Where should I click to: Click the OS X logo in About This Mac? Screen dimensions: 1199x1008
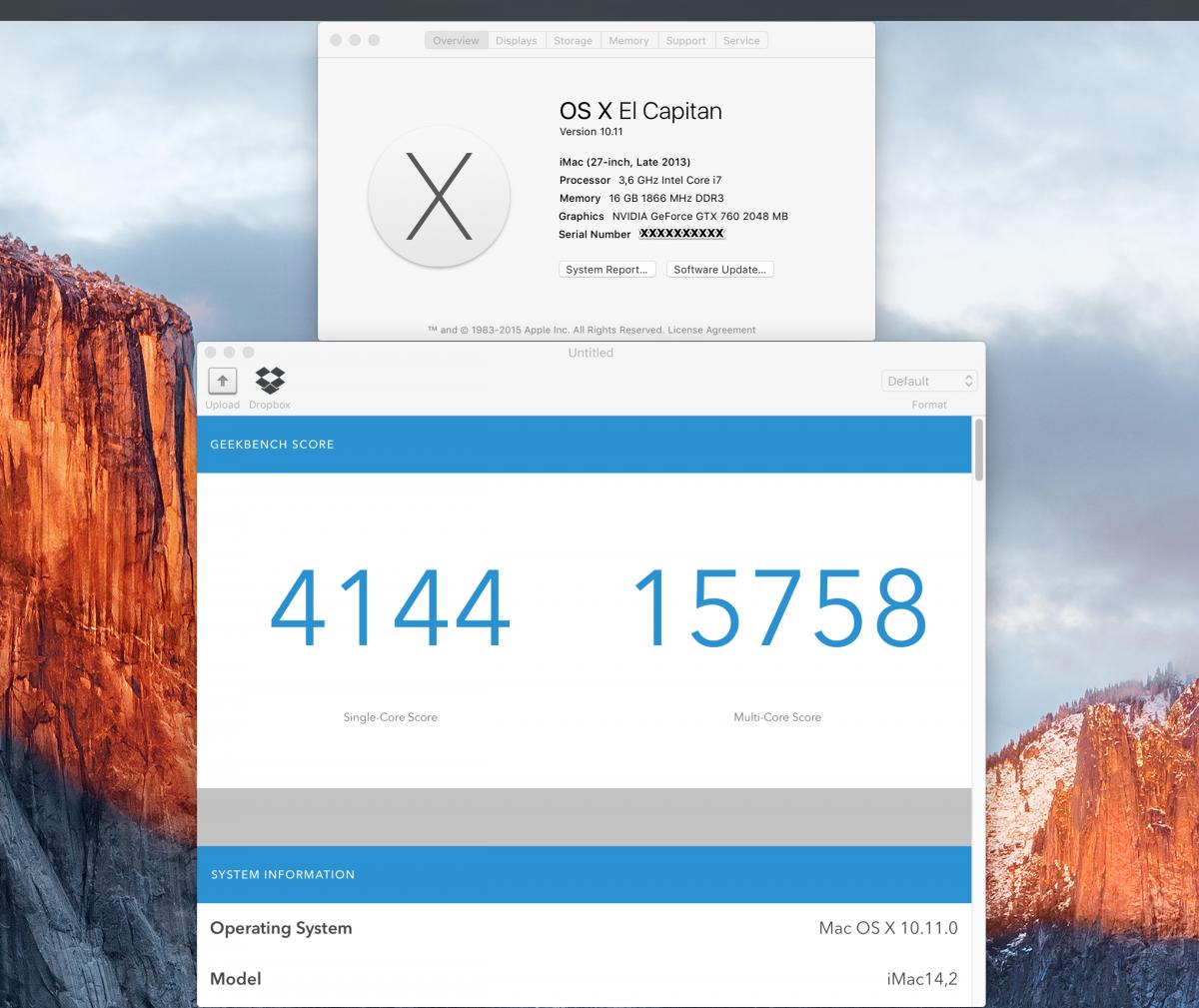[439, 196]
